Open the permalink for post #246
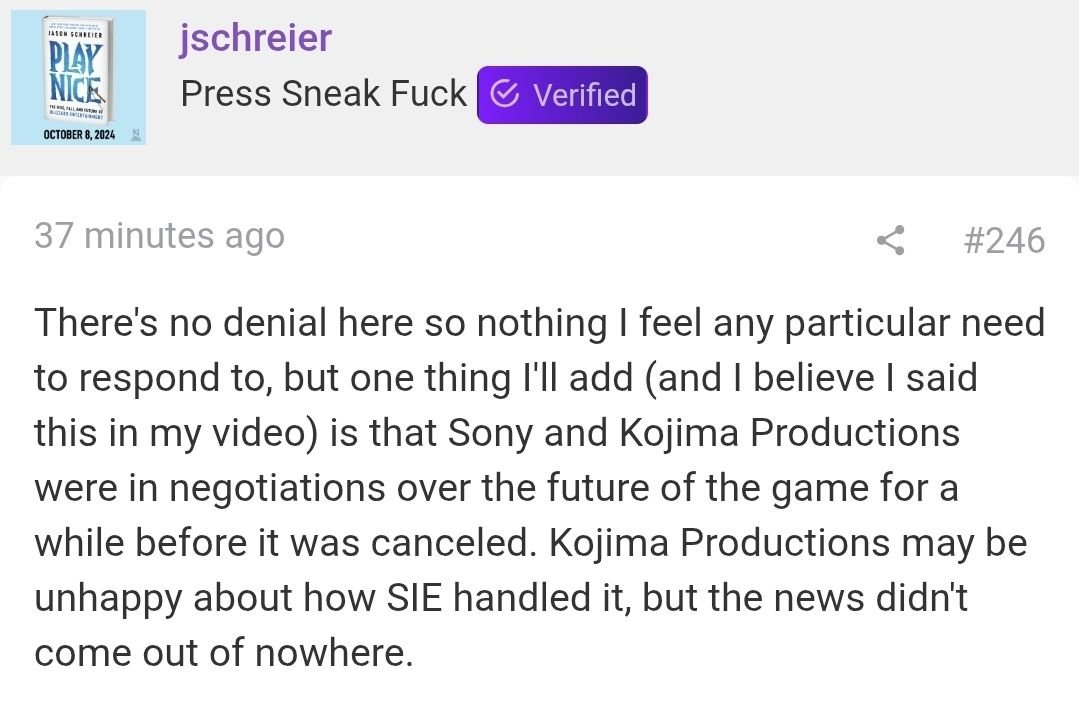 click(1004, 240)
